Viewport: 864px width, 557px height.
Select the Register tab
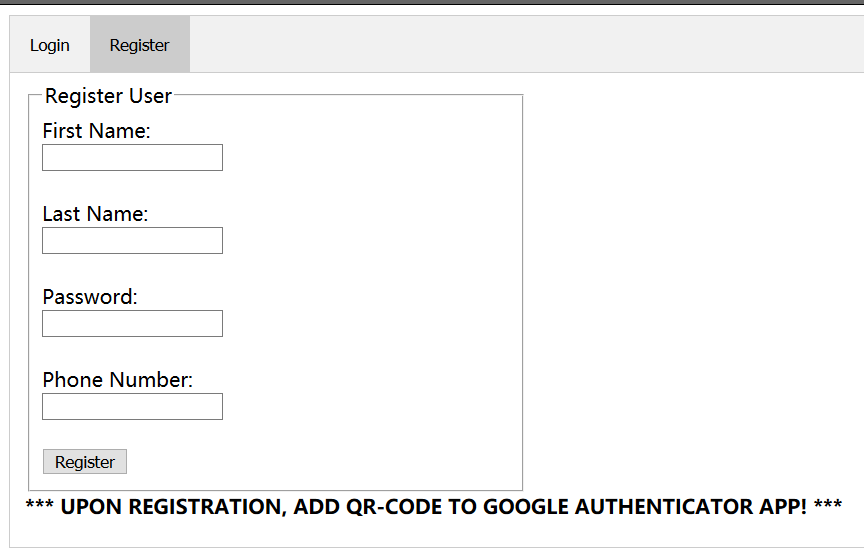[x=140, y=45]
